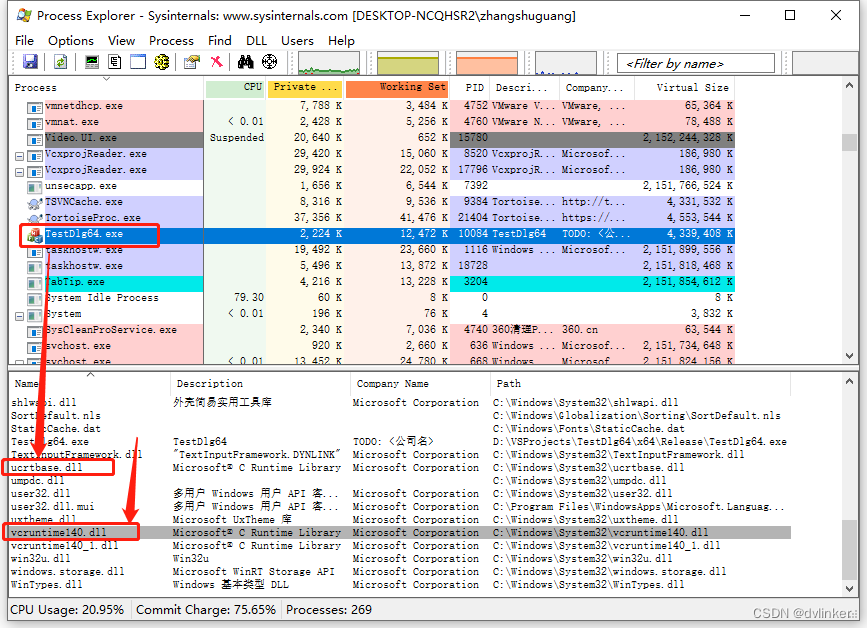Click the Refresh Now toolbar icon

coord(60,62)
